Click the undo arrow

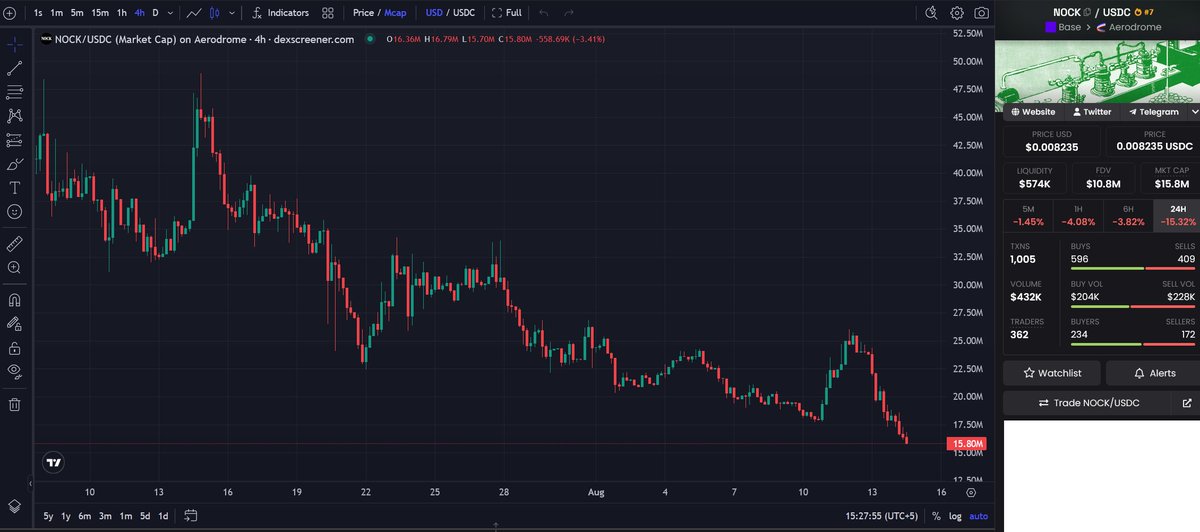pyautogui.click(x=544, y=13)
